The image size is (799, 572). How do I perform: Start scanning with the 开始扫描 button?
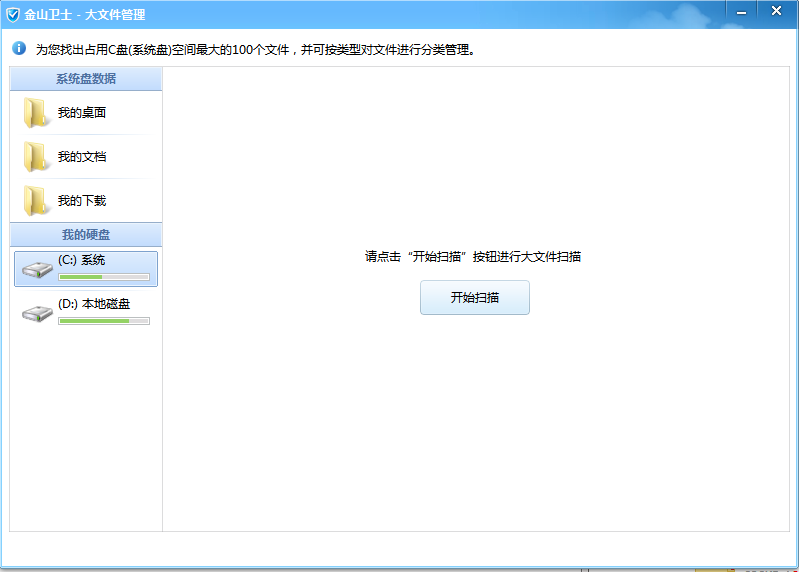[474, 298]
